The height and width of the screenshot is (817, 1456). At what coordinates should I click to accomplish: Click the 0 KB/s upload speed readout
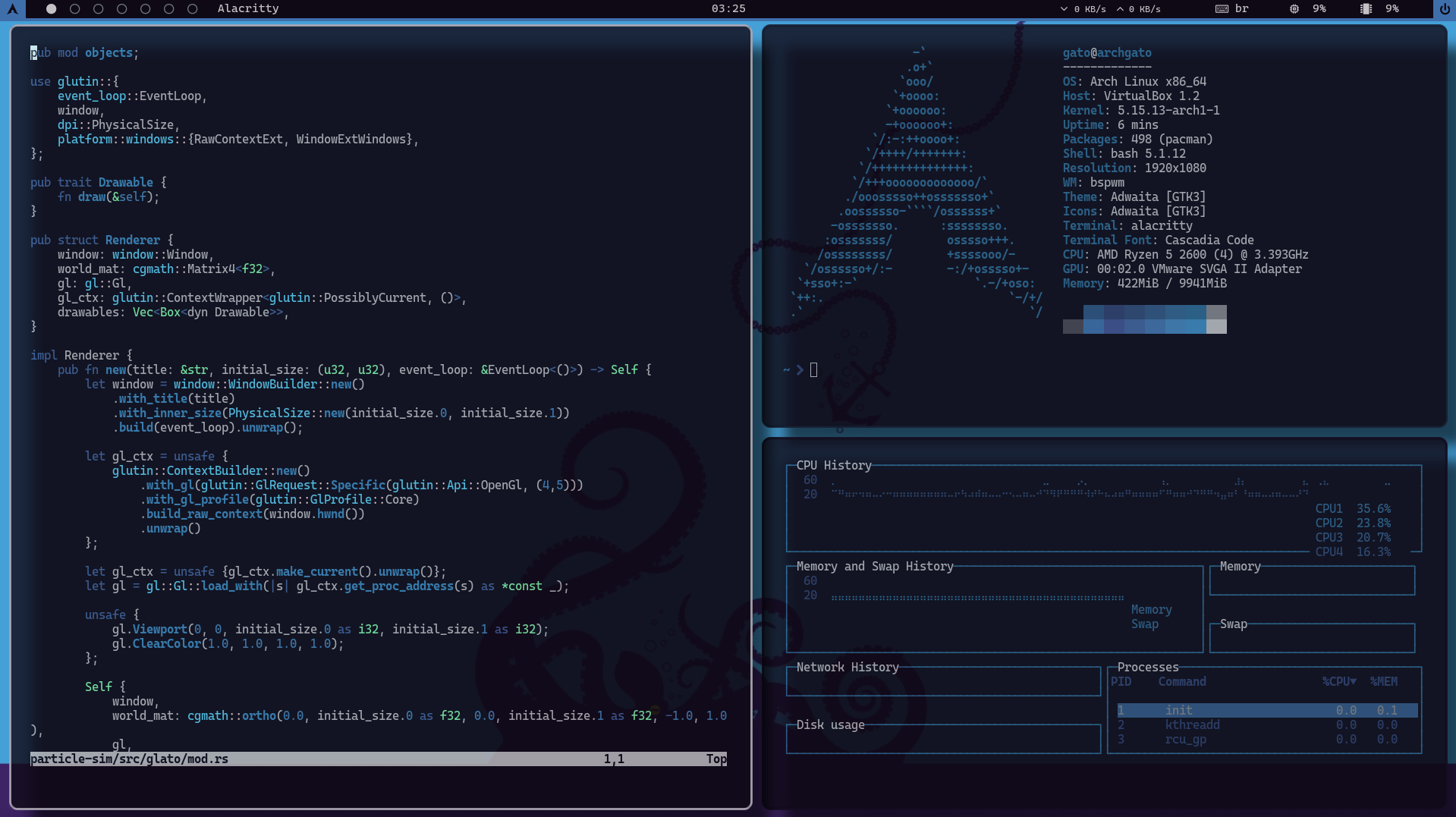point(1144,9)
